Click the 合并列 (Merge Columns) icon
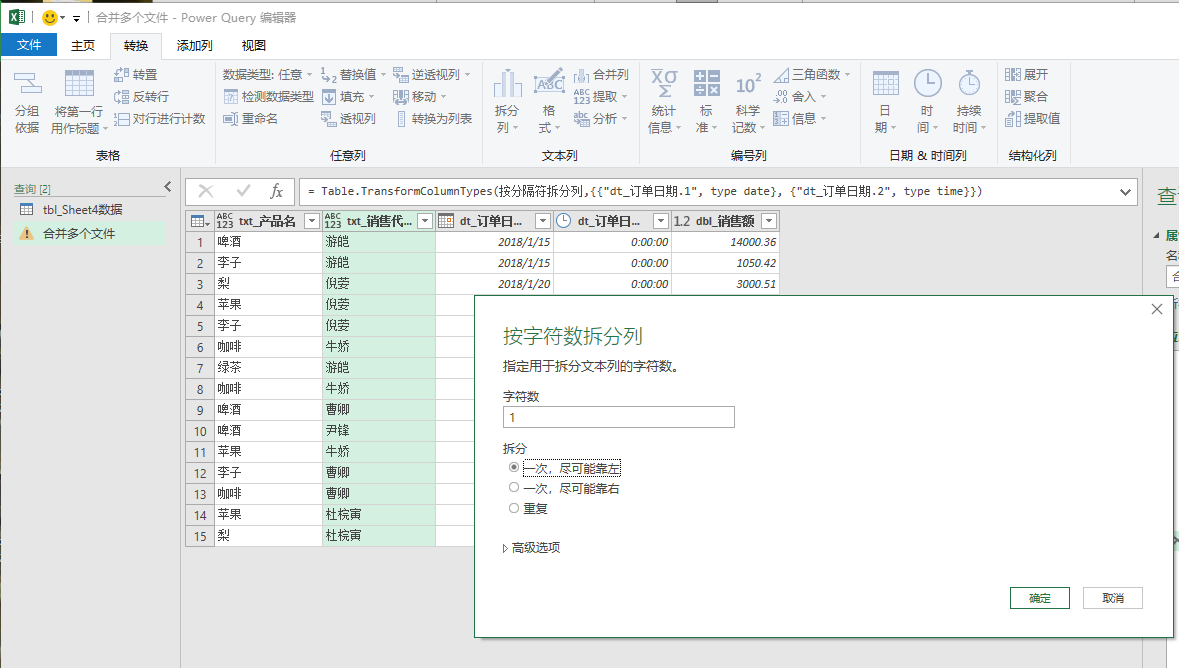1179x668 pixels. (581, 75)
